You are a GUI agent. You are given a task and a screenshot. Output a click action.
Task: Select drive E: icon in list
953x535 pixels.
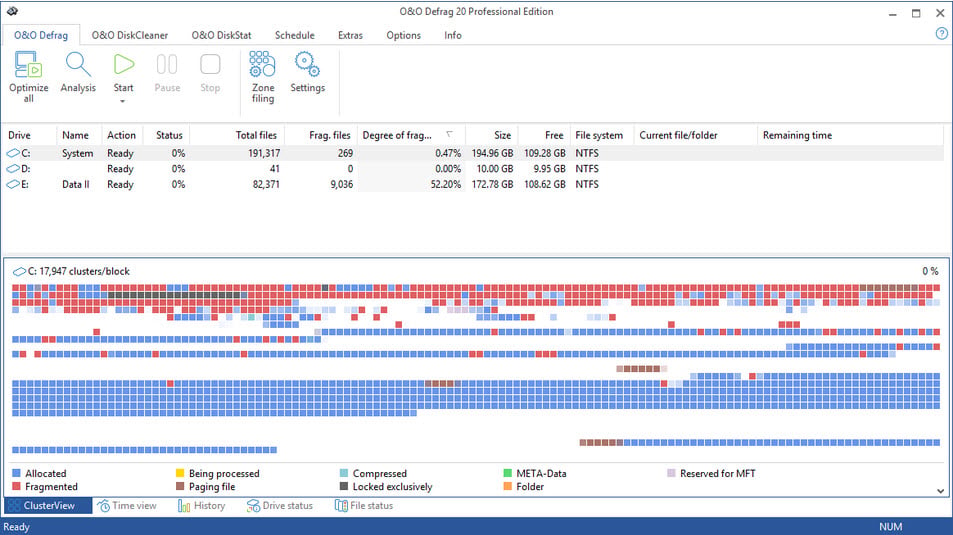pos(13,184)
